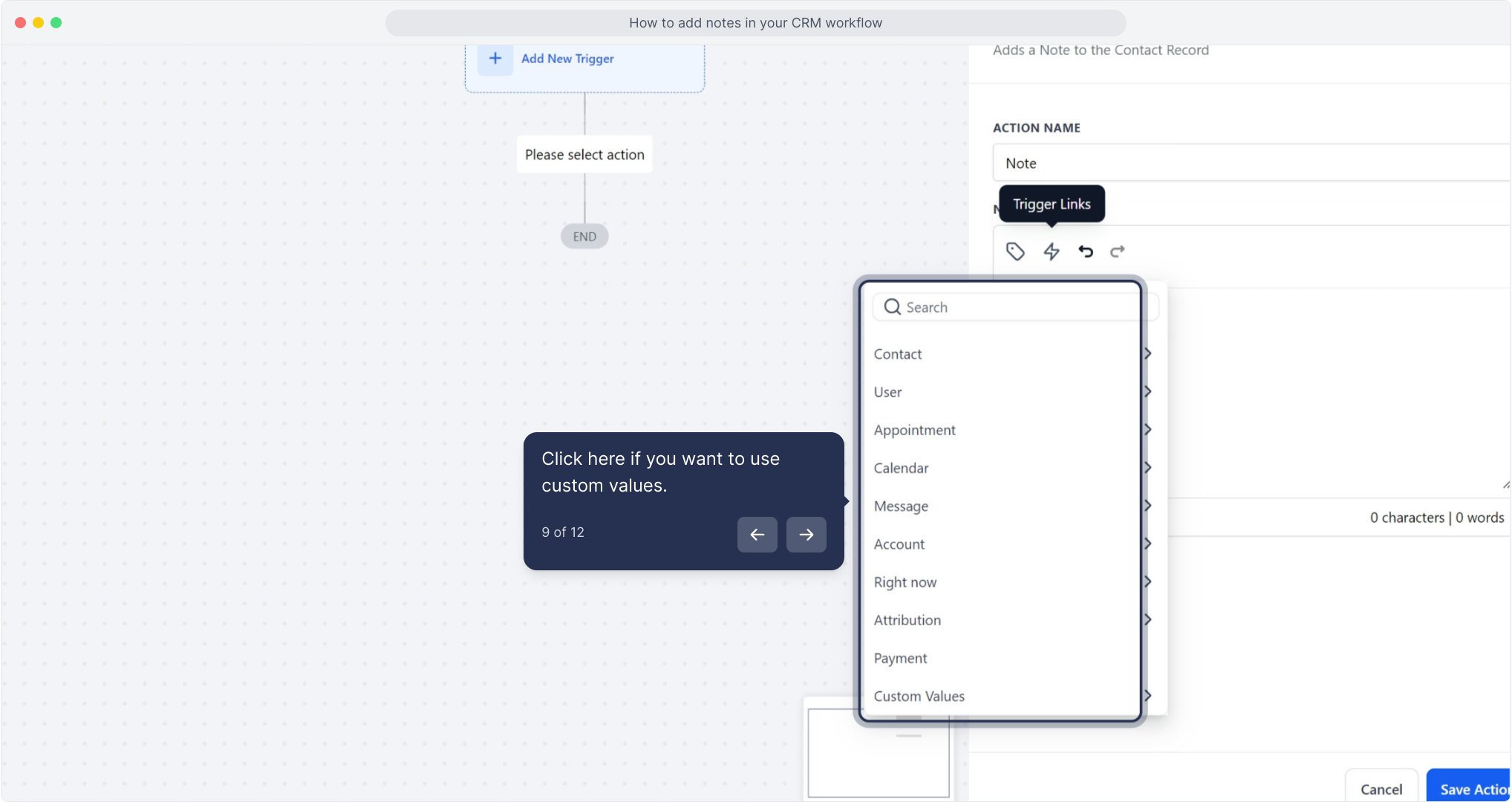Click the search magnifier icon
Image resolution: width=1512 pixels, height=802 pixels.
click(x=892, y=307)
